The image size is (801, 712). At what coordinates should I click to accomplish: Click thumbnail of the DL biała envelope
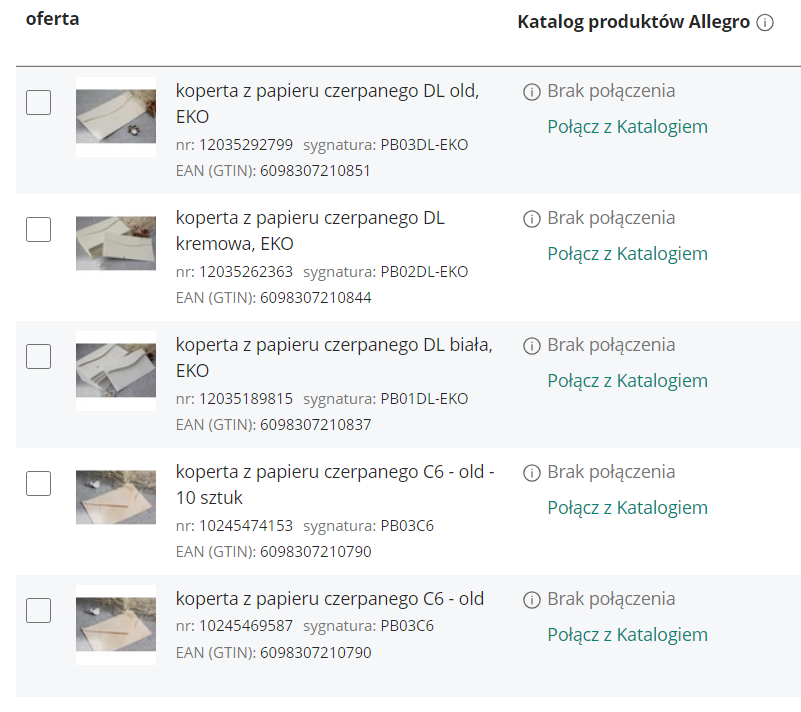pos(115,370)
